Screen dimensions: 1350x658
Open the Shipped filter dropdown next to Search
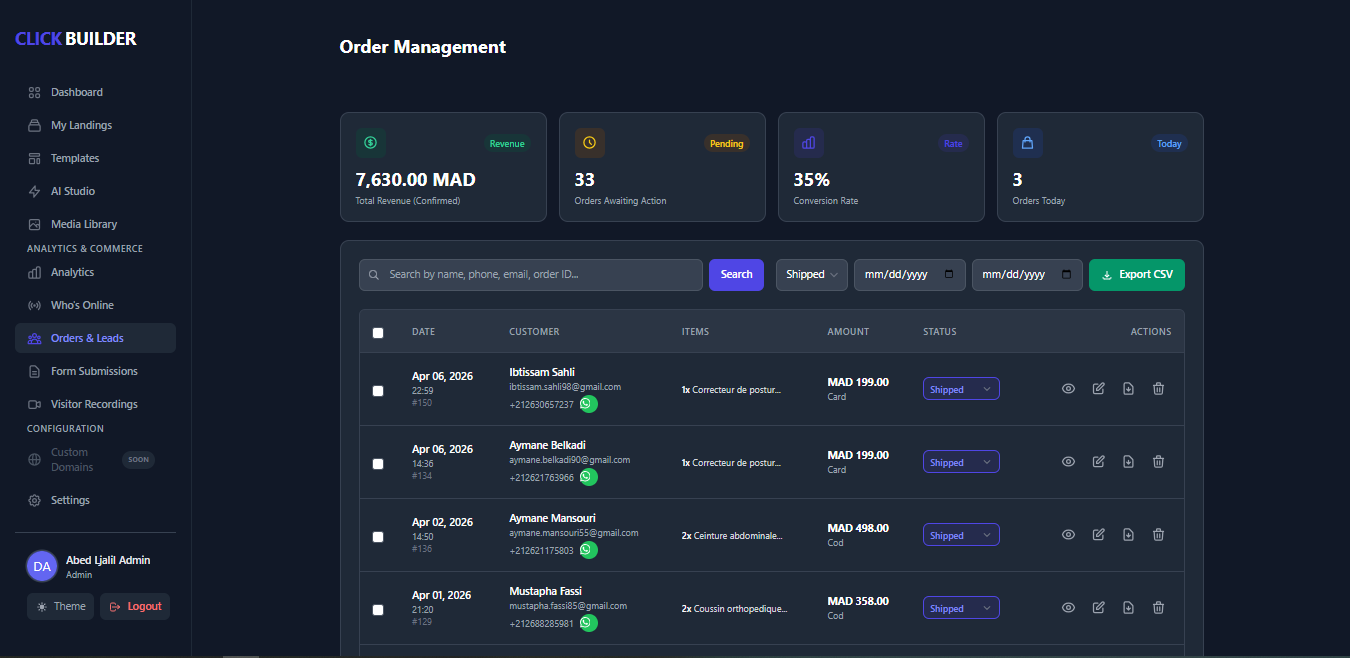click(811, 274)
